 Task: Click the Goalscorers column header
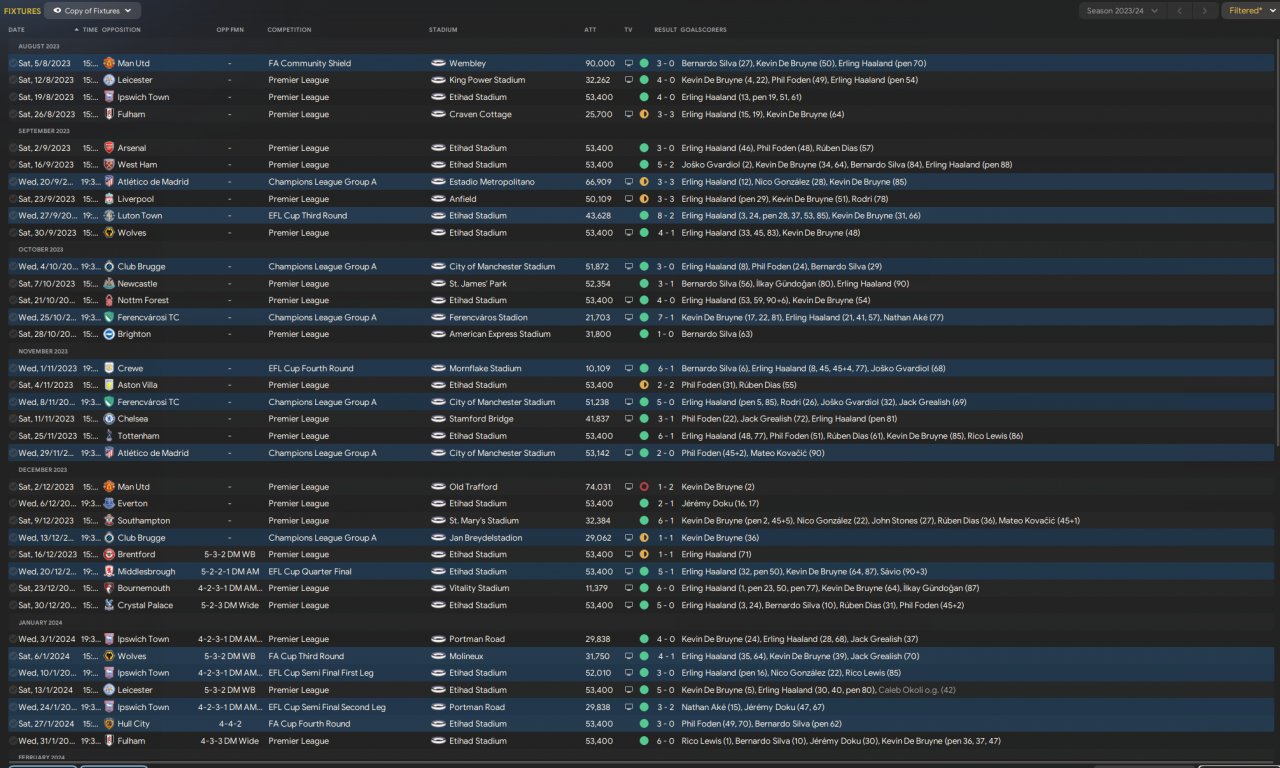click(x=705, y=30)
